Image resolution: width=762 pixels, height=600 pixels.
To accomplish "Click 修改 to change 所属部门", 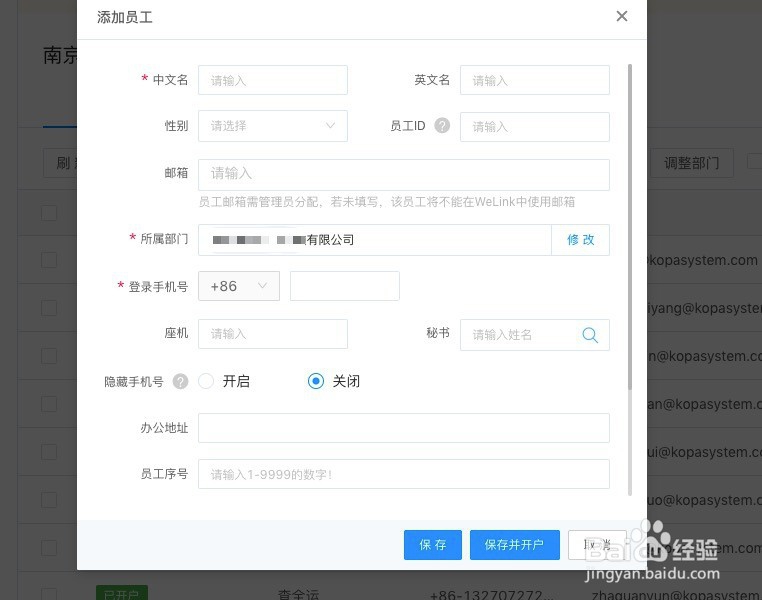I will click(580, 240).
